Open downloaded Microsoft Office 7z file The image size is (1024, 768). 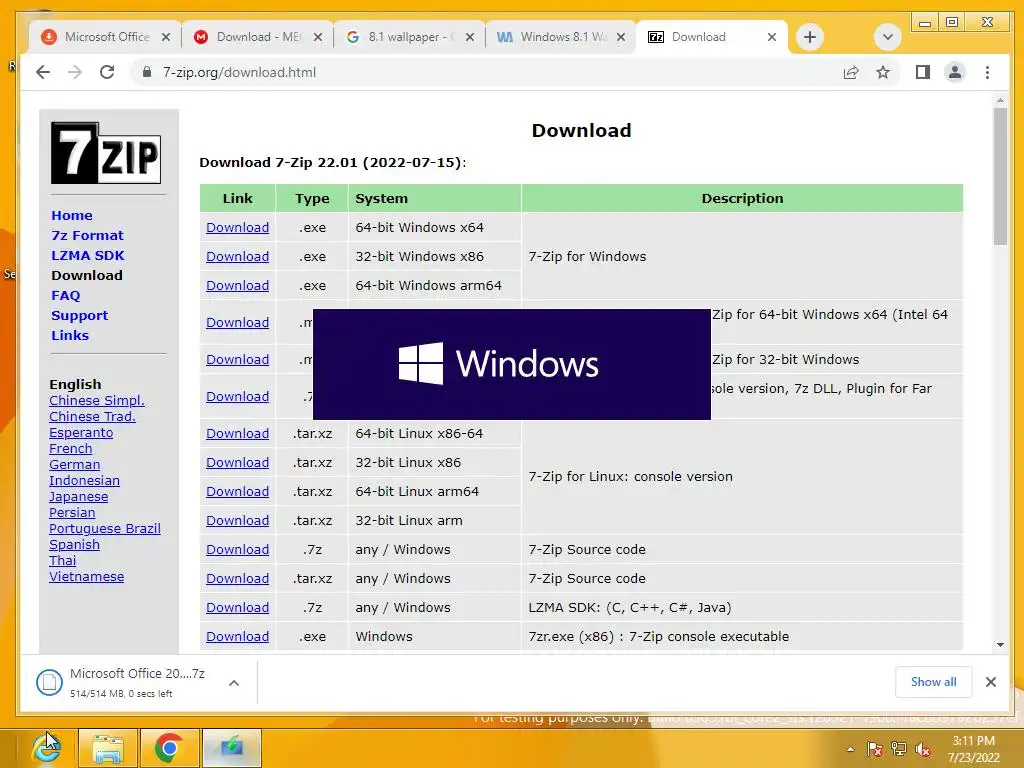(x=124, y=682)
